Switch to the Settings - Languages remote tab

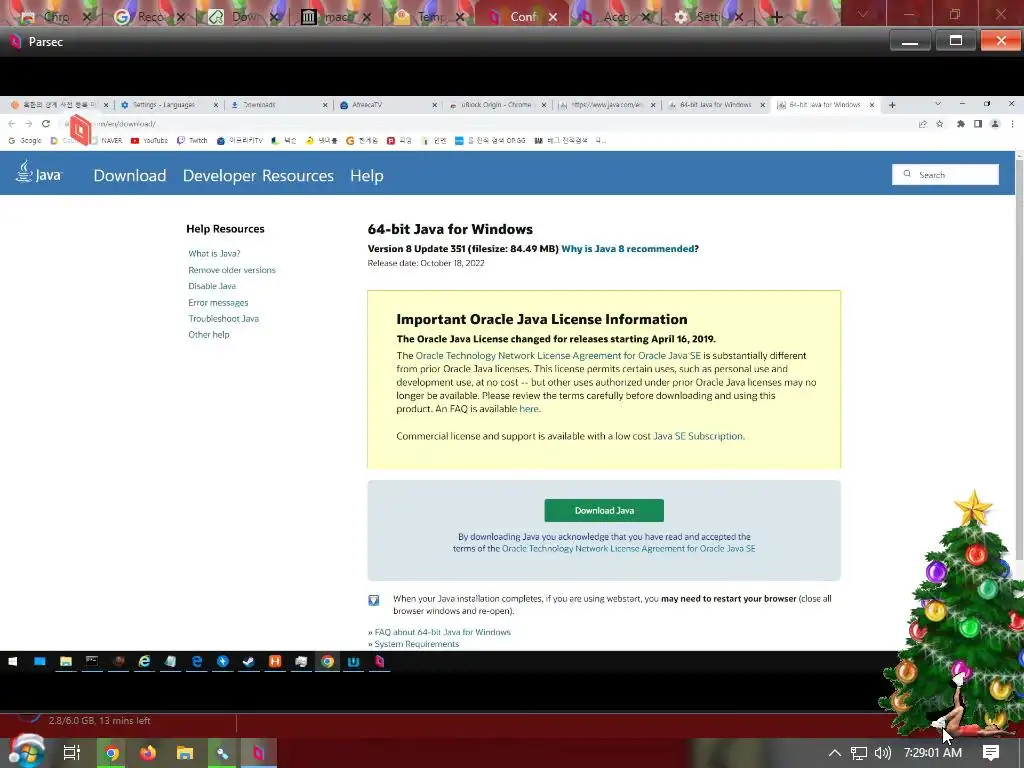(163, 104)
